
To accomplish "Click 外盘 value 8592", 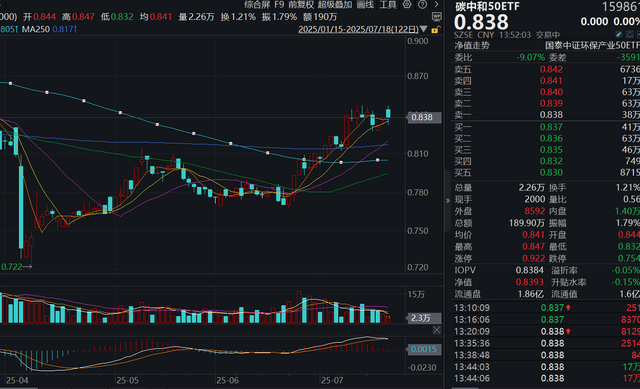I will tap(535, 211).
